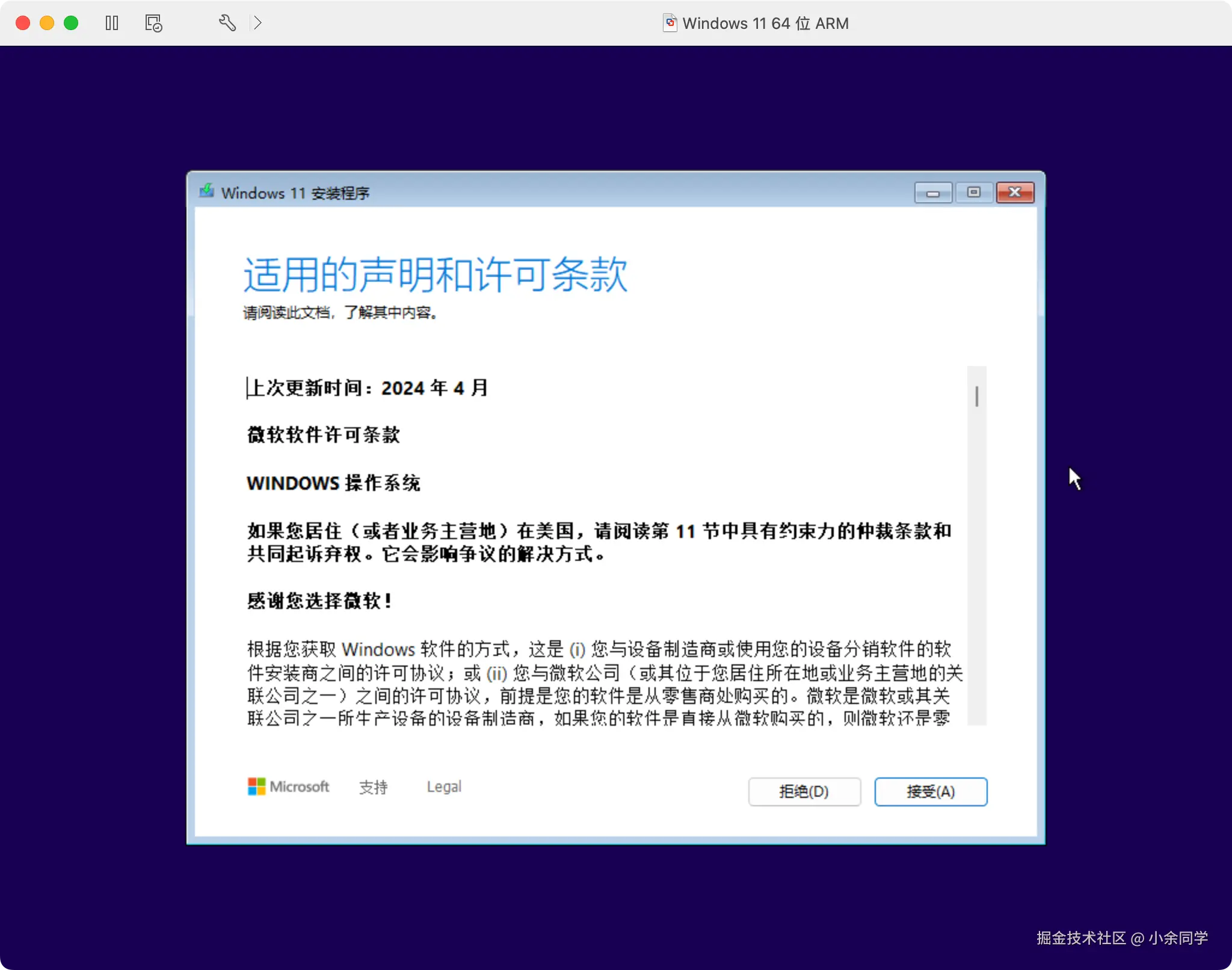Close the Windows 11 setup dialog
The width and height of the screenshot is (1232, 970).
(x=1015, y=193)
